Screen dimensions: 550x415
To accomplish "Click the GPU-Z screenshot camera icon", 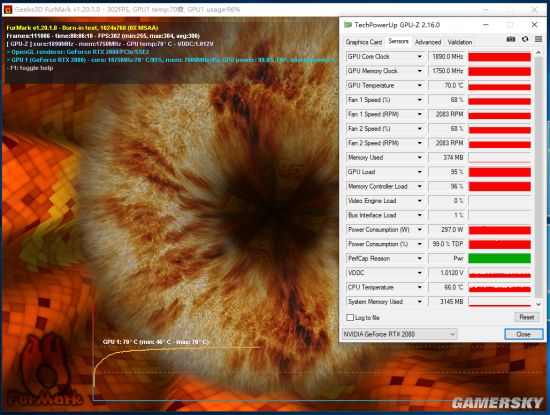I will point(511,39).
